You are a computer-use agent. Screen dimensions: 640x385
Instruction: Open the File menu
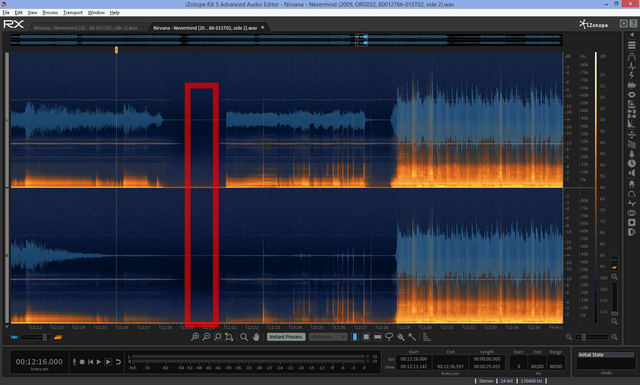tap(6, 13)
